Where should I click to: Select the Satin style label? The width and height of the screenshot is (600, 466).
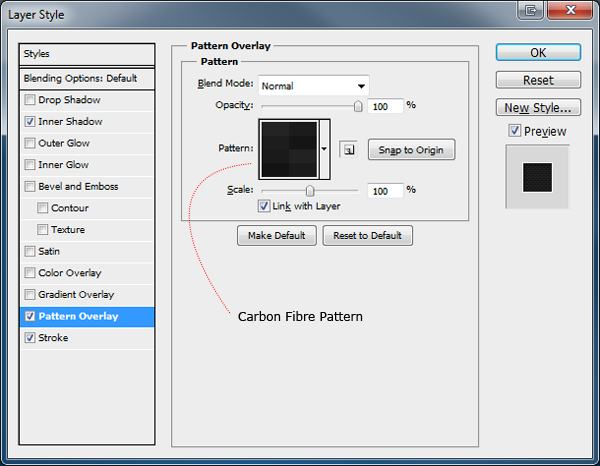point(49,251)
